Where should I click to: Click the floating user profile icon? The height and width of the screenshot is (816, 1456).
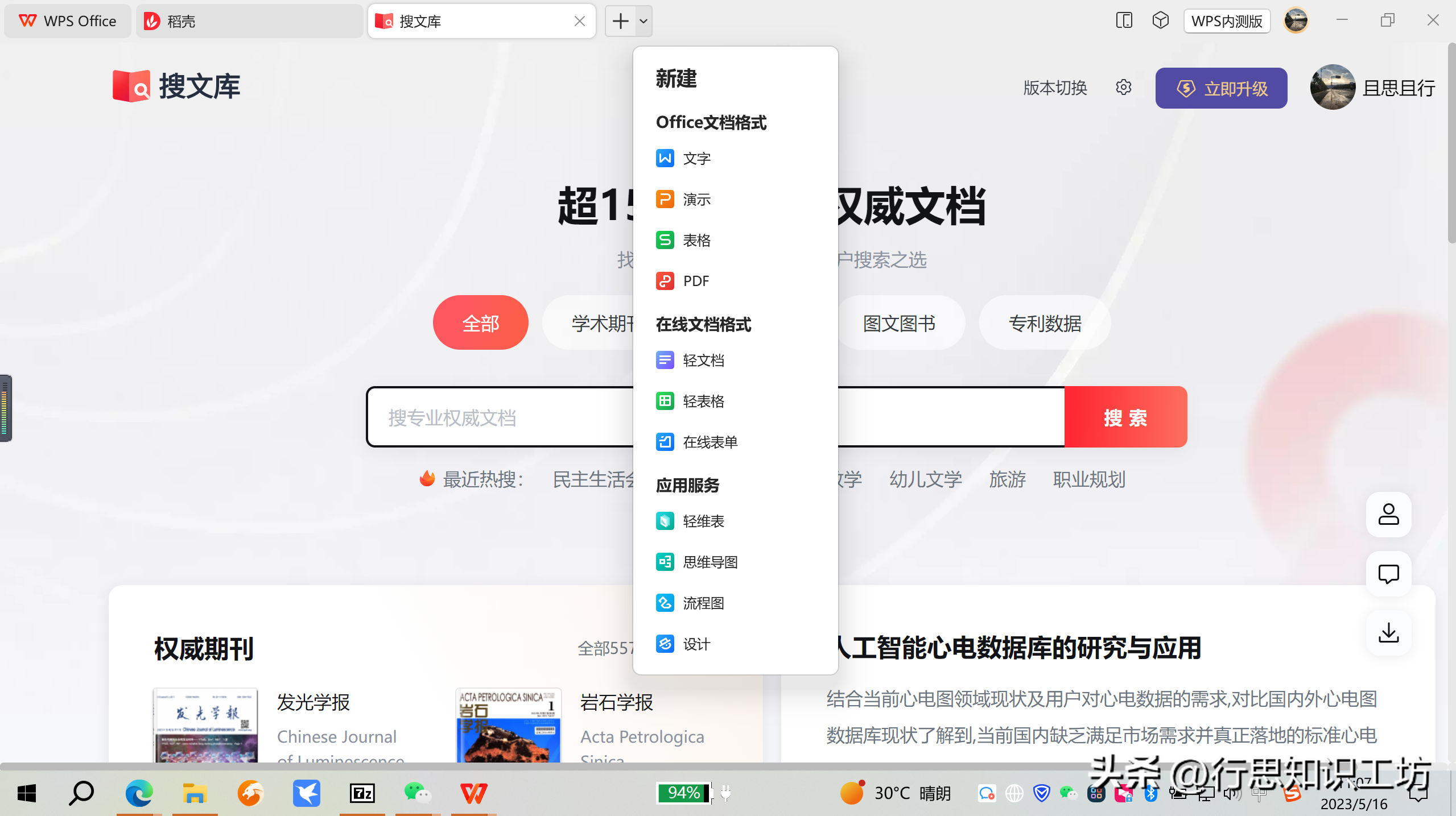pyautogui.click(x=1388, y=515)
